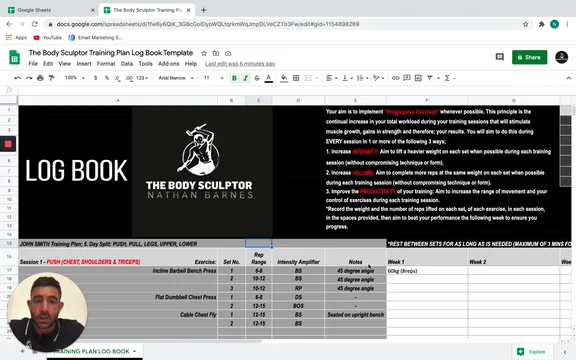Open the functions menu

[x=449, y=78]
